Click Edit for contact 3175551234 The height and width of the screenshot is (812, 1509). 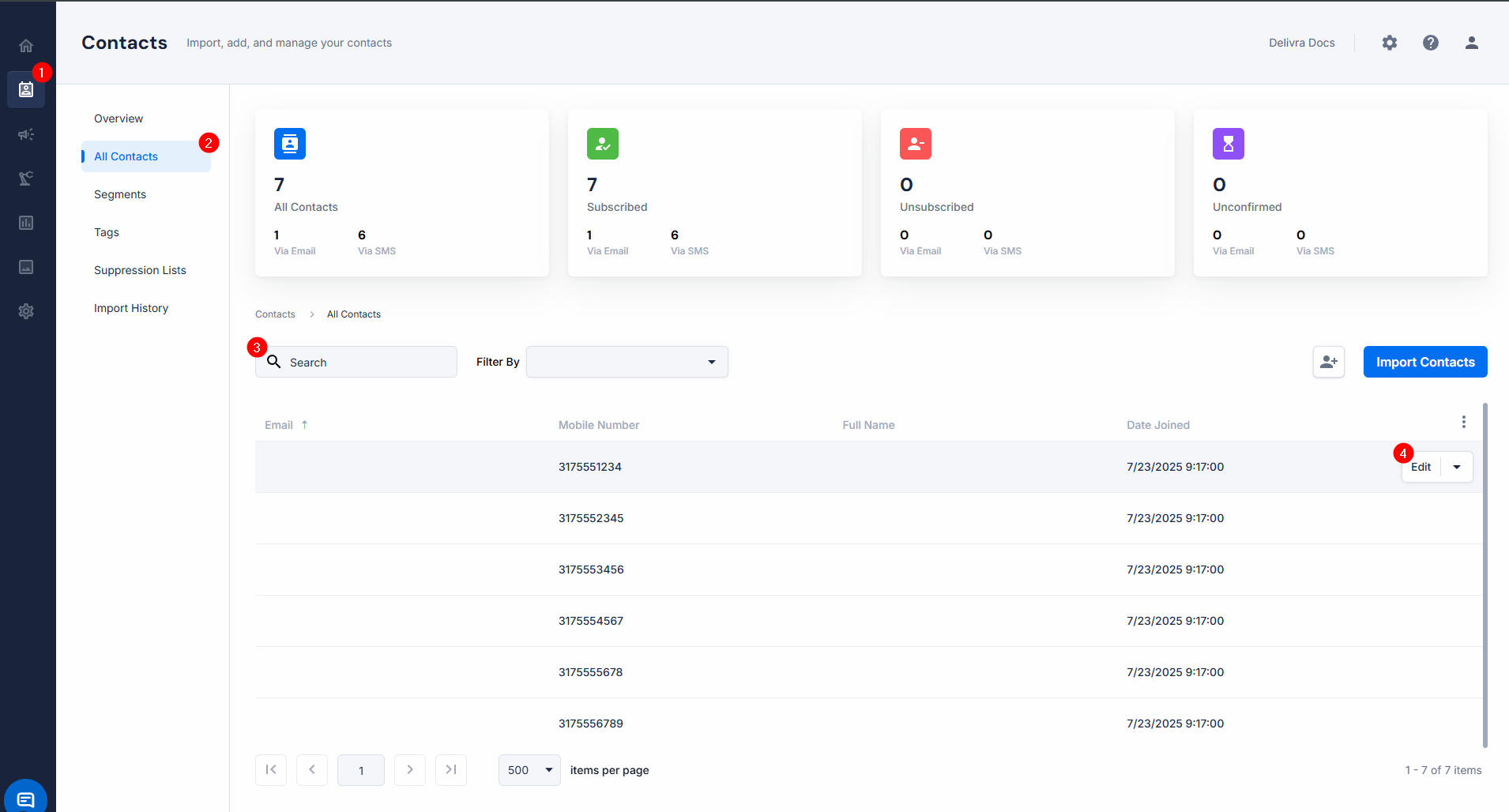[x=1421, y=467]
